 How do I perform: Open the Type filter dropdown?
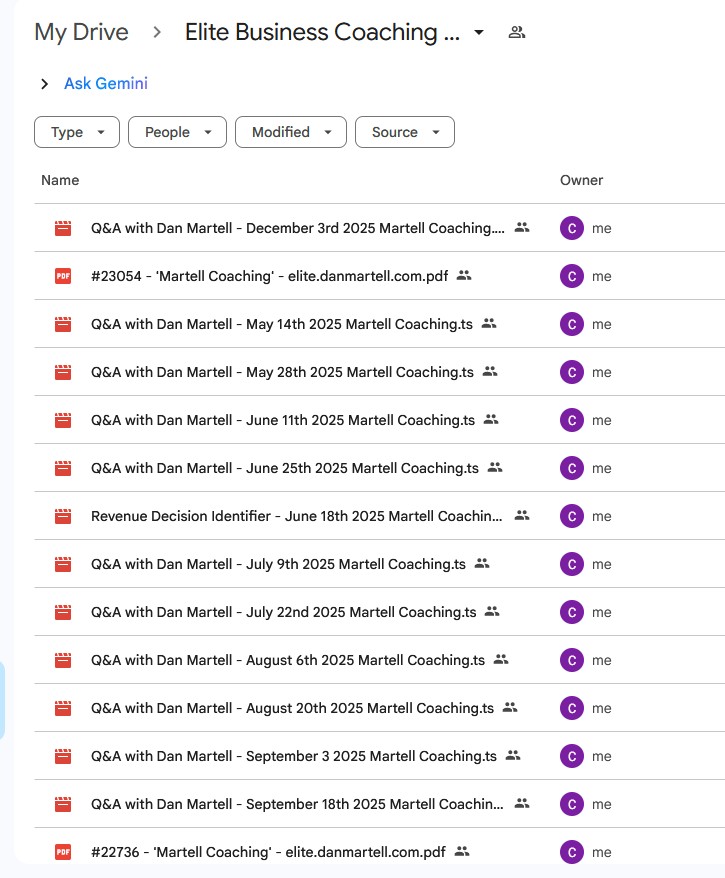pyautogui.click(x=77, y=132)
